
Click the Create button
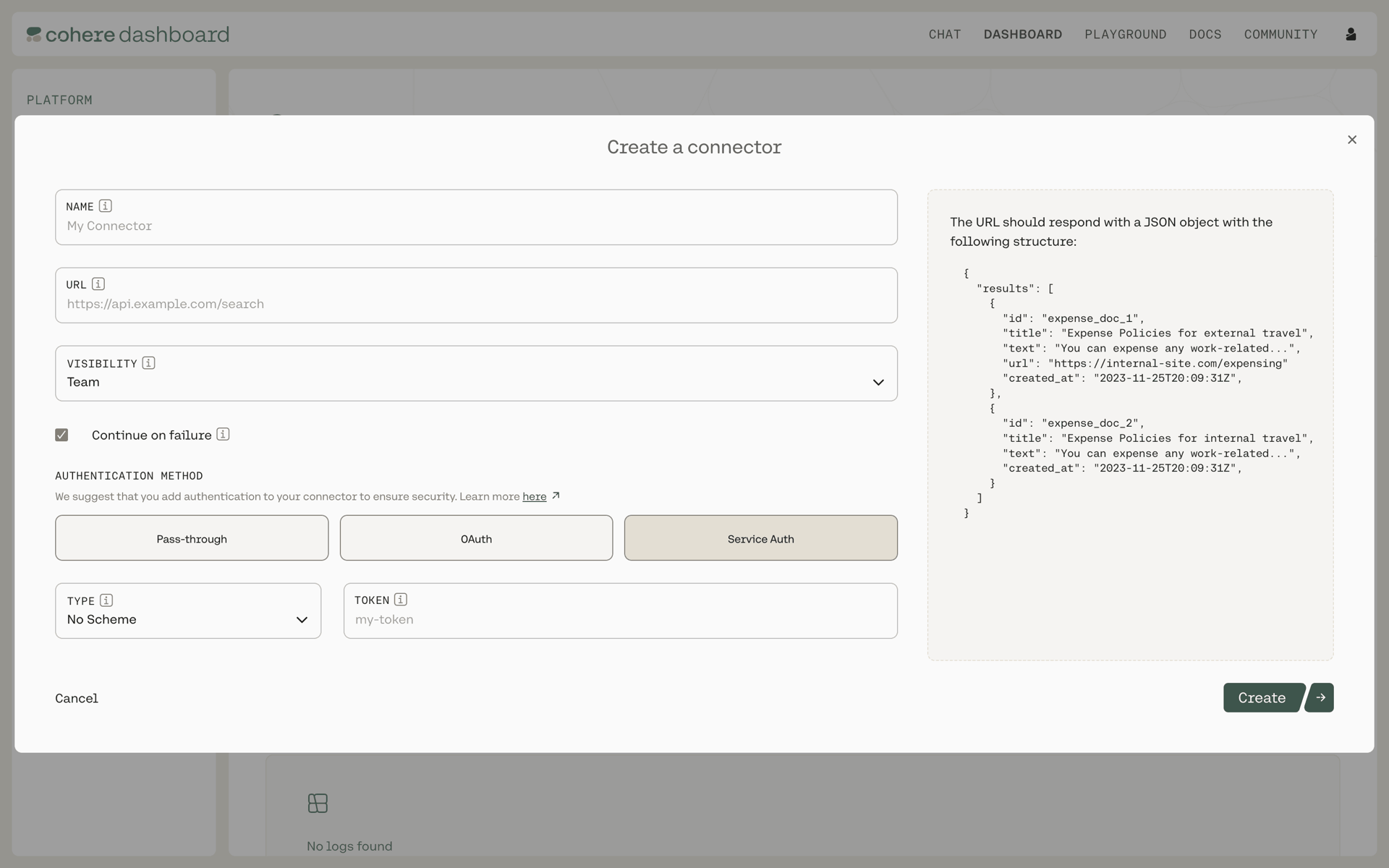click(1262, 697)
